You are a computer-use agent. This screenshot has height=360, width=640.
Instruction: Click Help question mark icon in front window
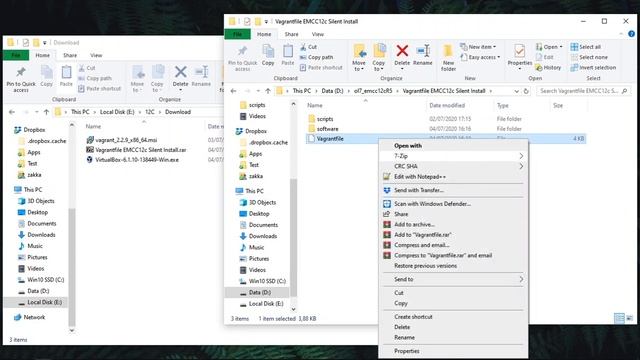click(631, 34)
